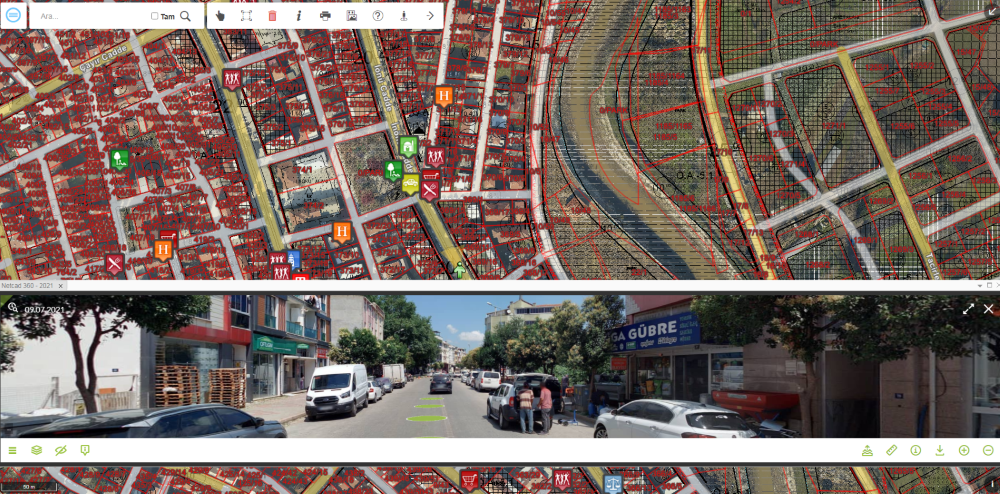This screenshot has width=1000, height=494.
Task: Expand the street view to fullscreen
Action: pos(968,309)
